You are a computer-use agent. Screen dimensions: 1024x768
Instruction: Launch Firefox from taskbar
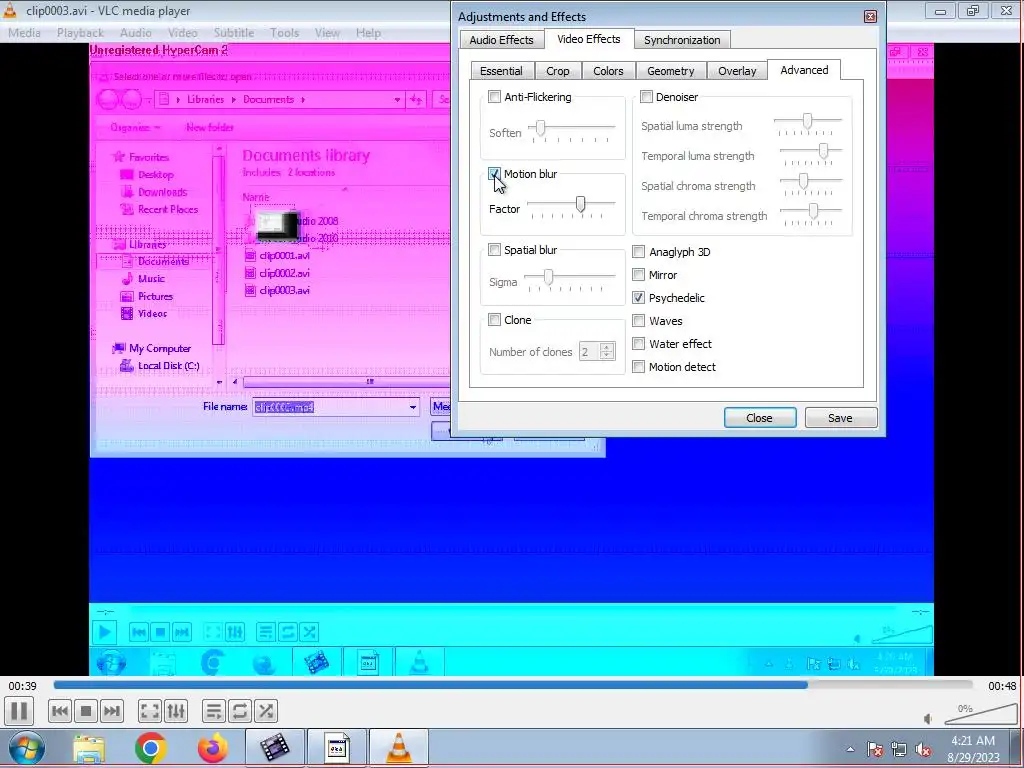coord(212,748)
